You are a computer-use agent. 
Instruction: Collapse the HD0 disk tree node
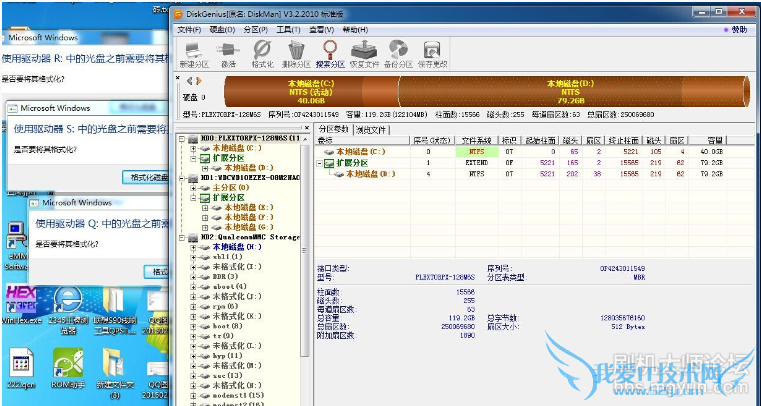click(181, 138)
